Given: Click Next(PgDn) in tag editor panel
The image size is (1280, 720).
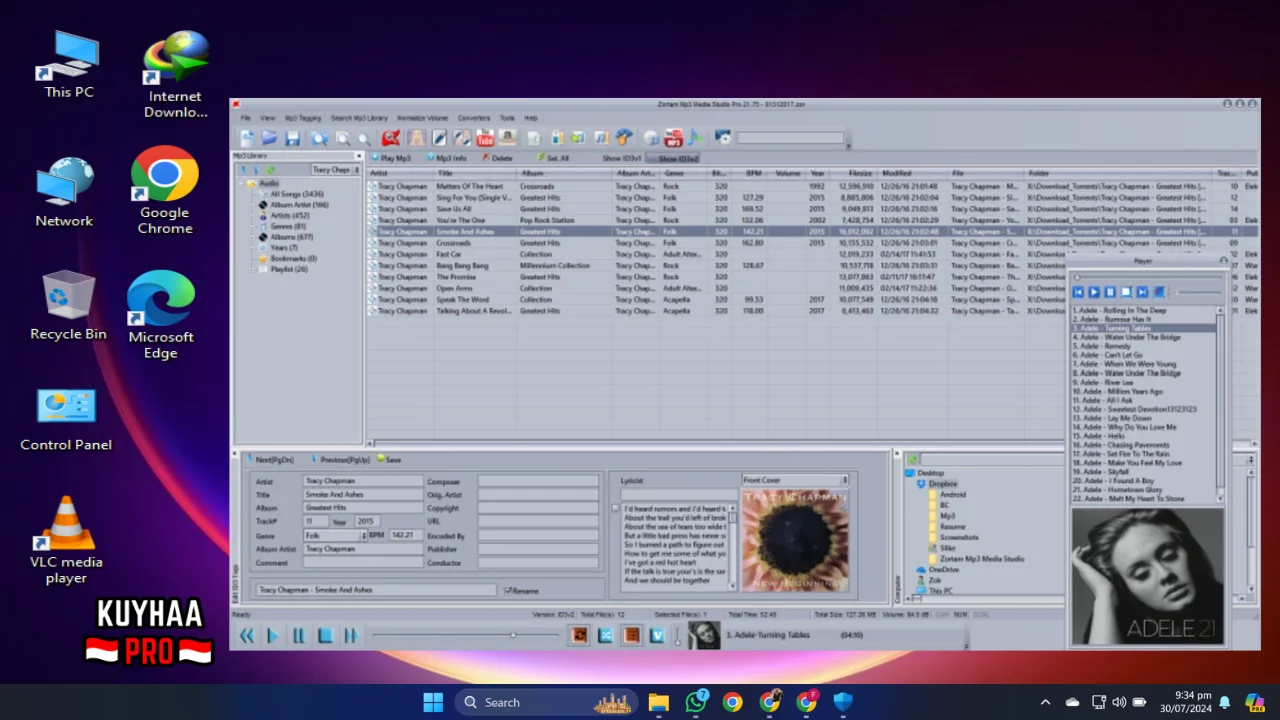Looking at the screenshot, I should pyautogui.click(x=271, y=460).
